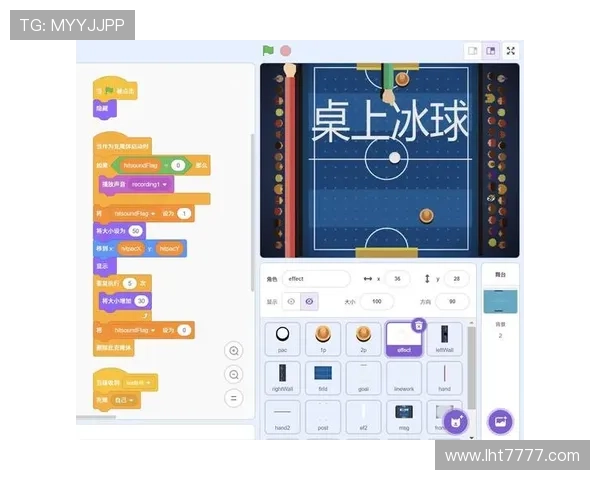The width and height of the screenshot is (600, 480).
Task: Open the choose a backdrop button
Action: pyautogui.click(x=501, y=421)
